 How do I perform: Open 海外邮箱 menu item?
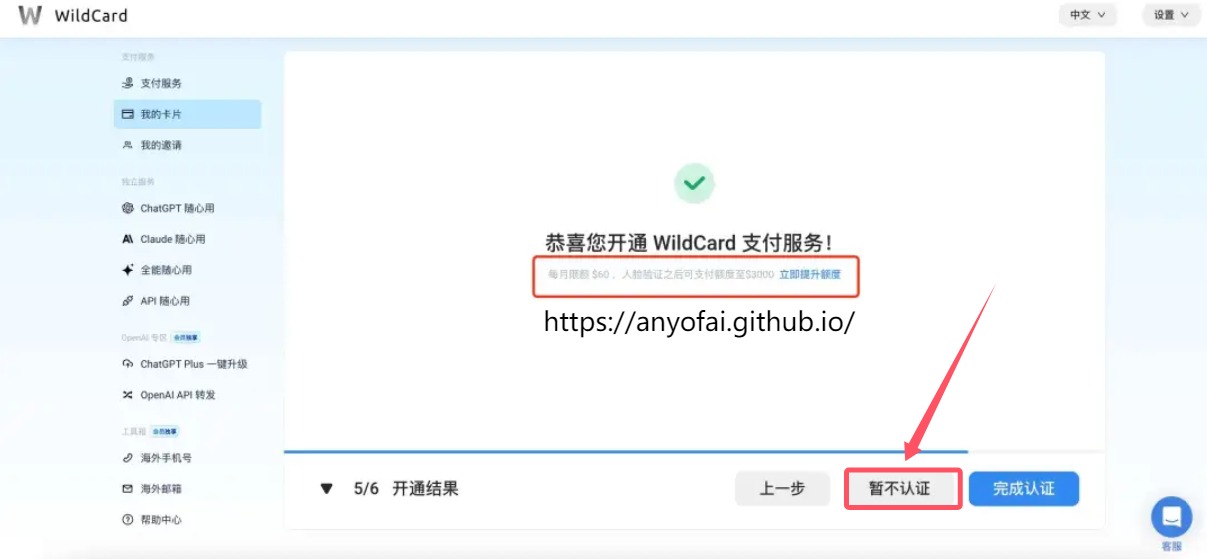(x=152, y=489)
